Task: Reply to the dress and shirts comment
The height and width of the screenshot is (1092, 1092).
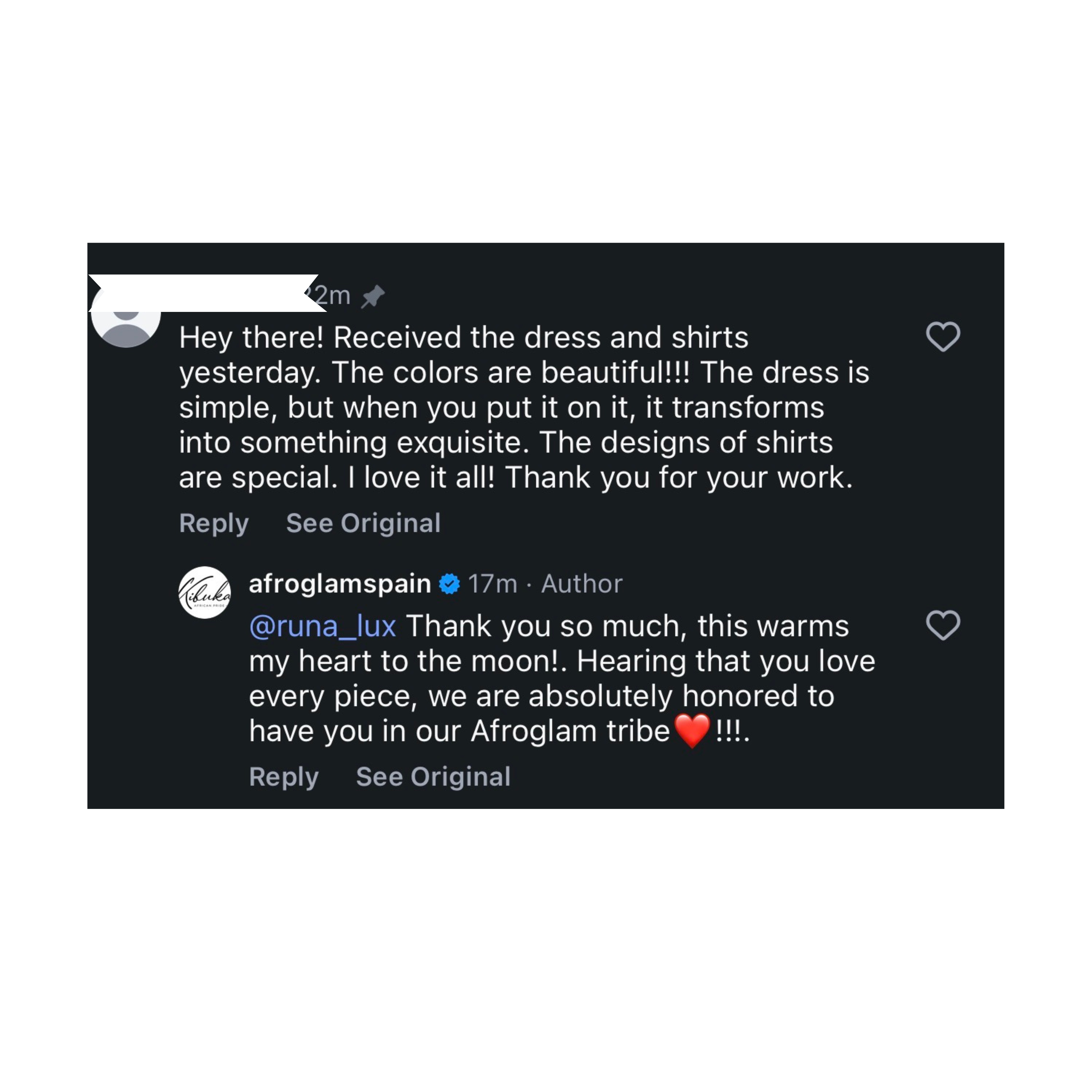Action: 214,524
